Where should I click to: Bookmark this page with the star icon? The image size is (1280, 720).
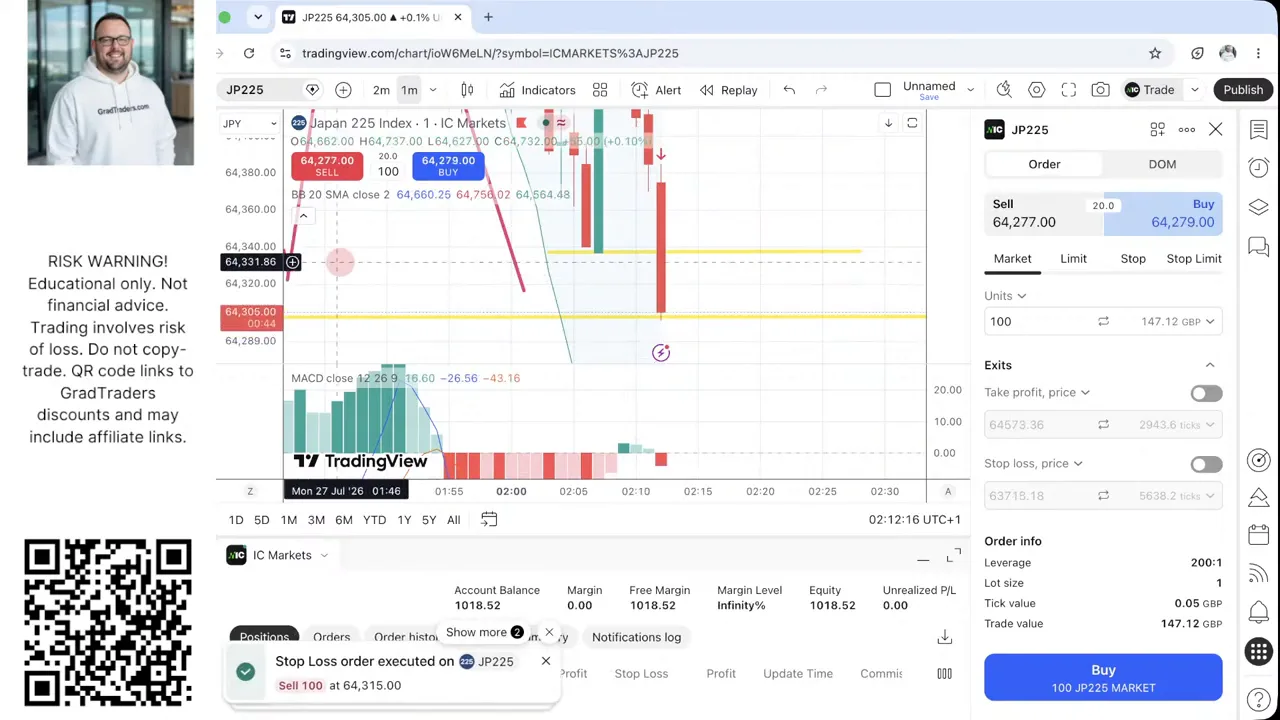[1155, 53]
